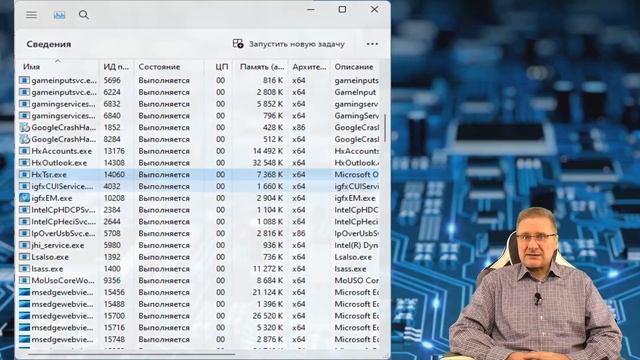Click PID value 14060
Screen dimensions: 640x360
tap(114, 175)
